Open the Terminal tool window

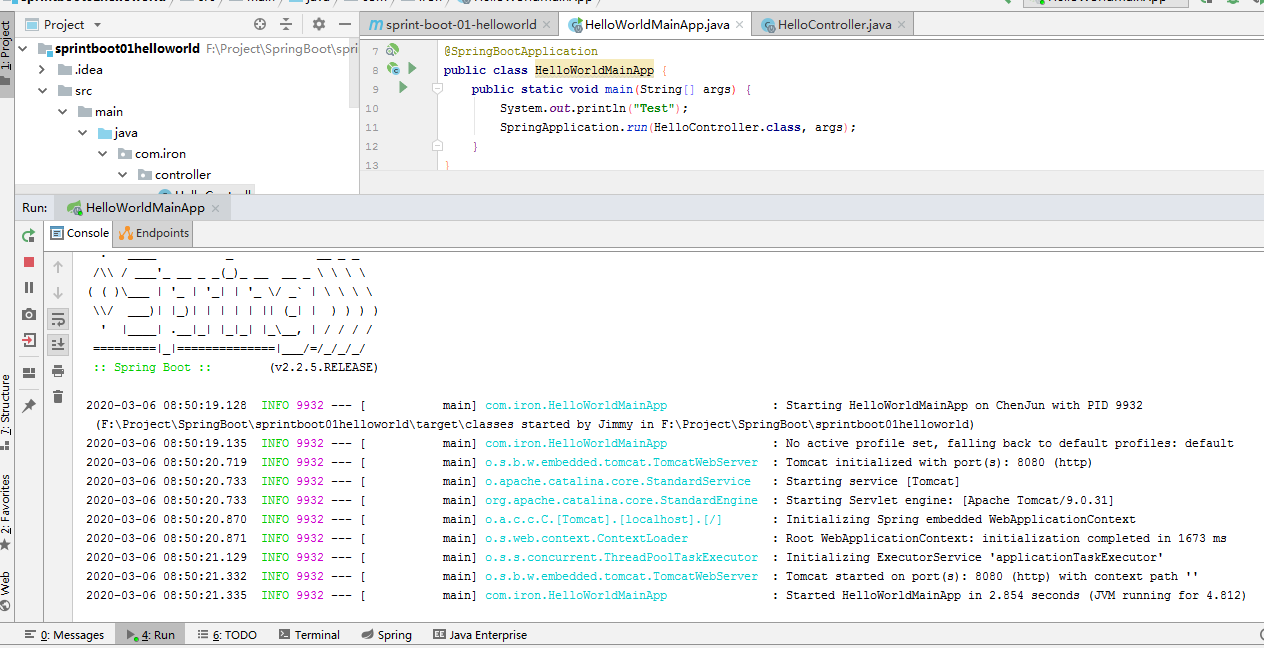[x=309, y=634]
